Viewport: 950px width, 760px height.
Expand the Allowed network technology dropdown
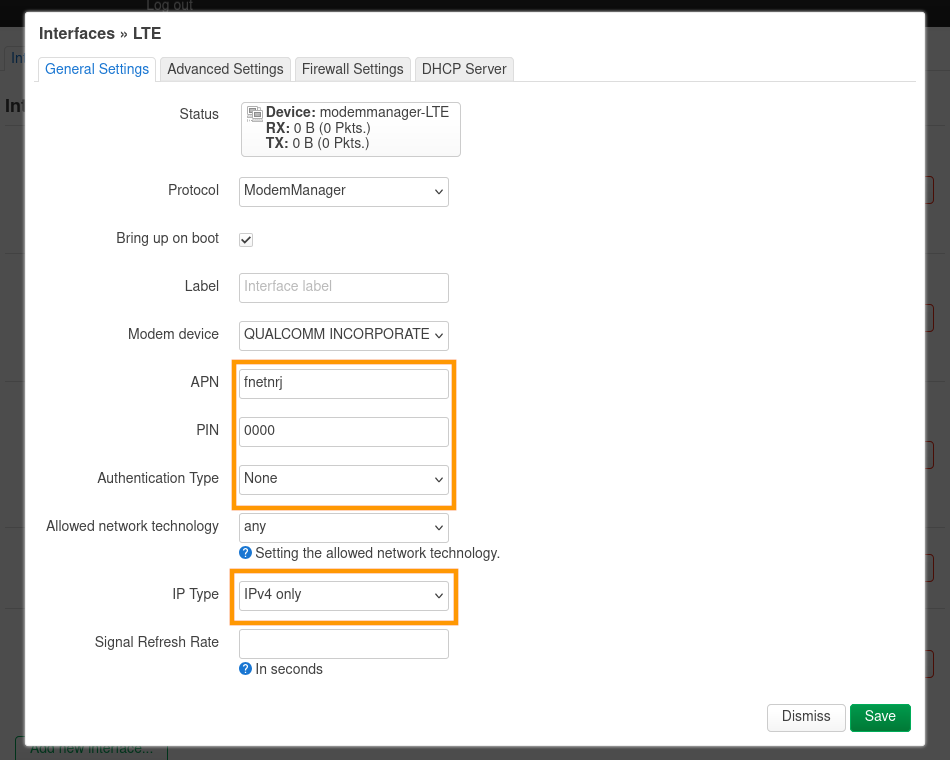coord(344,527)
